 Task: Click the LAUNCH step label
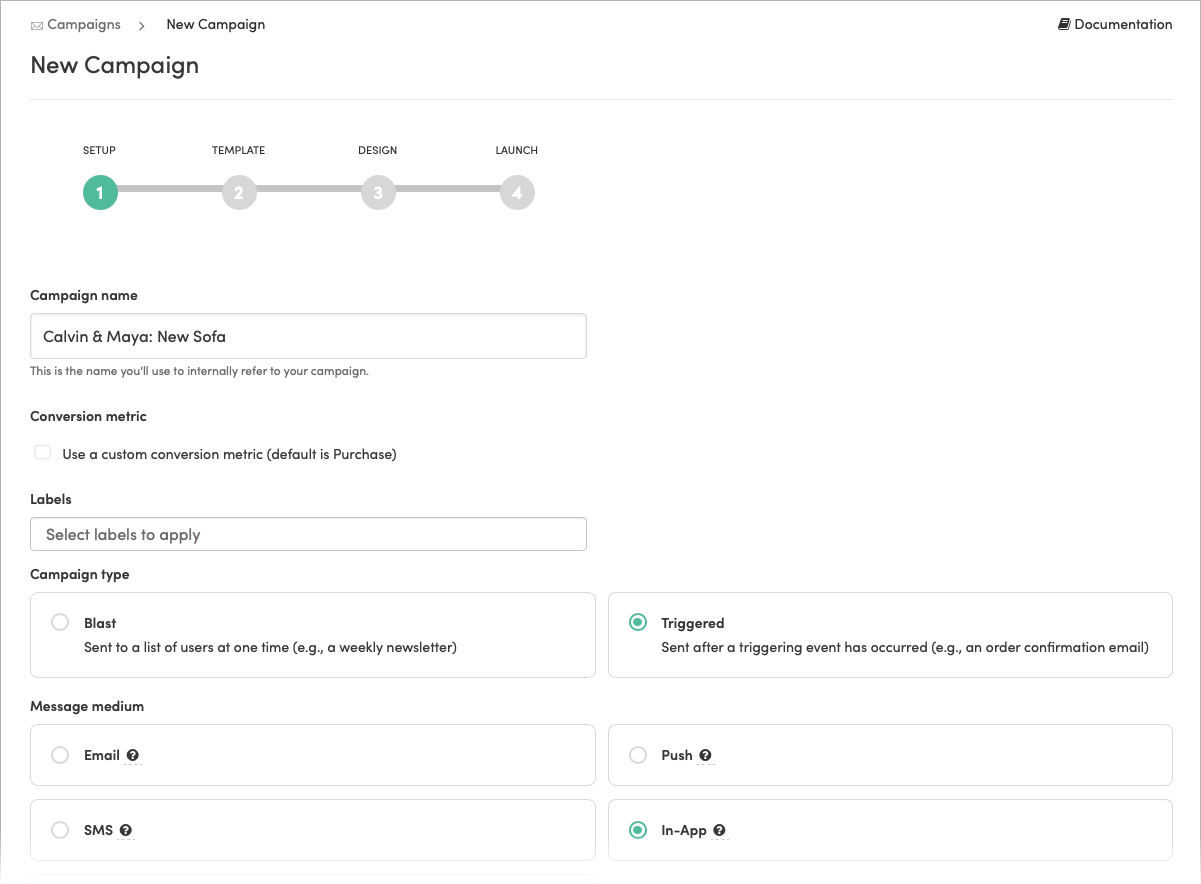517,150
